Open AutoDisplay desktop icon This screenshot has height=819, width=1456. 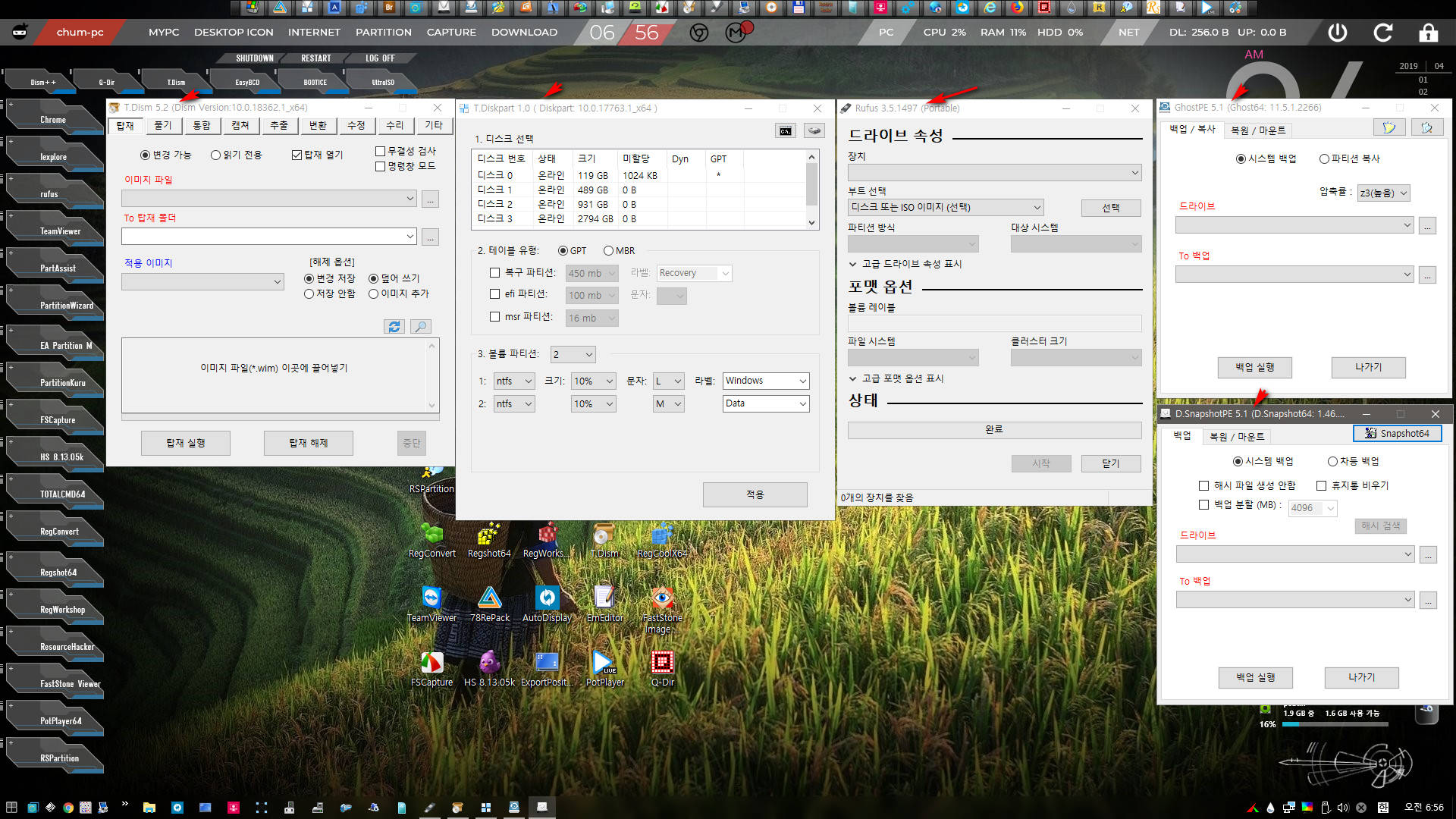(547, 604)
